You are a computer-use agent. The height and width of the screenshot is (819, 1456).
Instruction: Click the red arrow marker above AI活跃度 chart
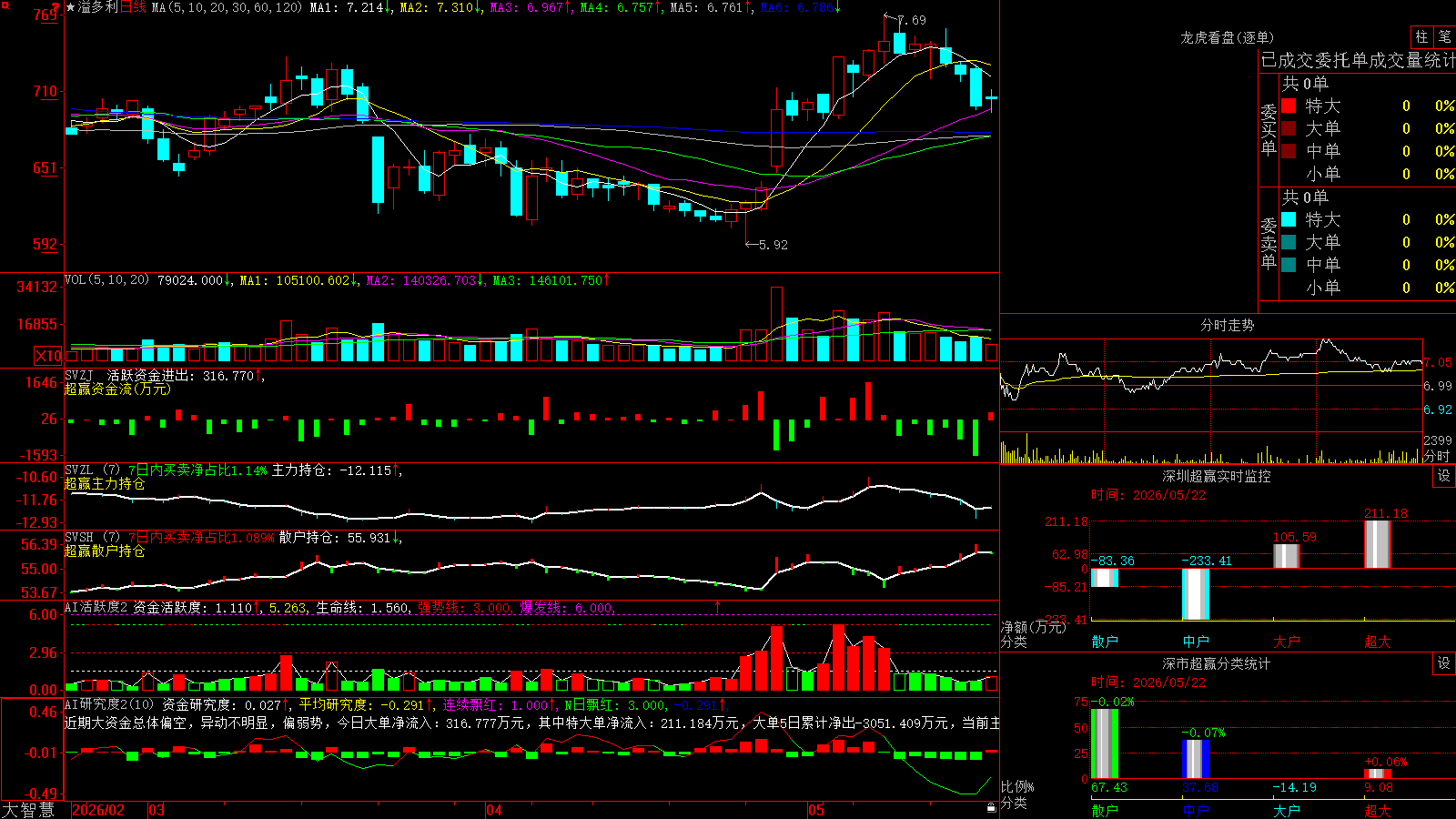[x=718, y=607]
